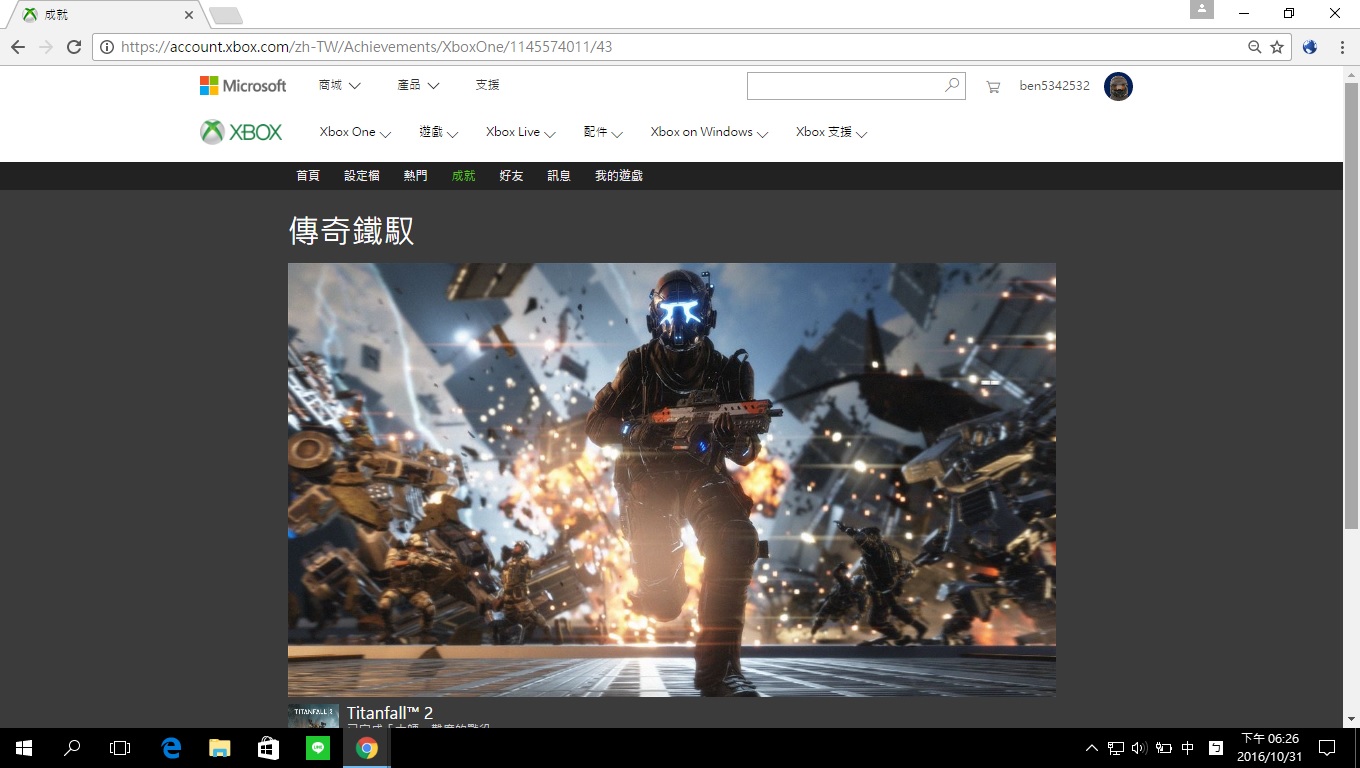The image size is (1360, 768).
Task: Reload the Xbox achievements page
Action: coord(74,47)
